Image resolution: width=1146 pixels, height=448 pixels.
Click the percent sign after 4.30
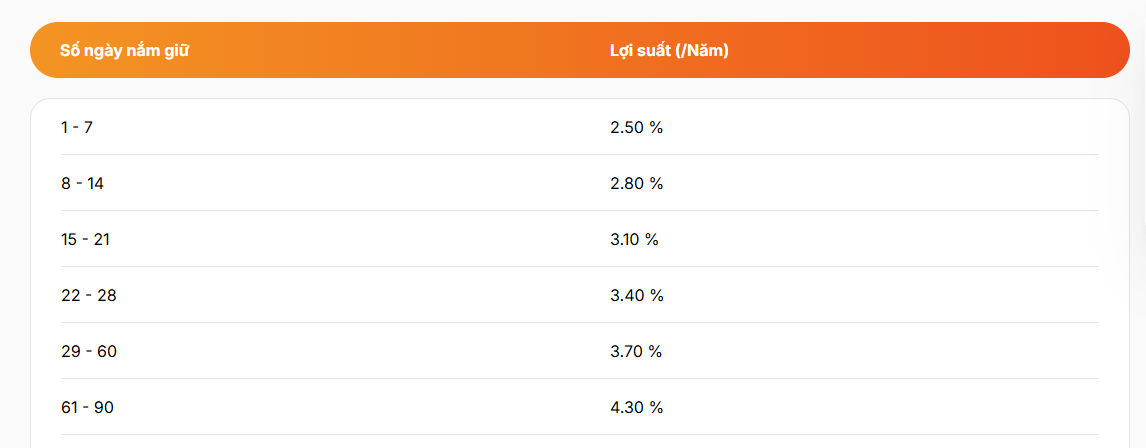pyautogui.click(x=656, y=407)
